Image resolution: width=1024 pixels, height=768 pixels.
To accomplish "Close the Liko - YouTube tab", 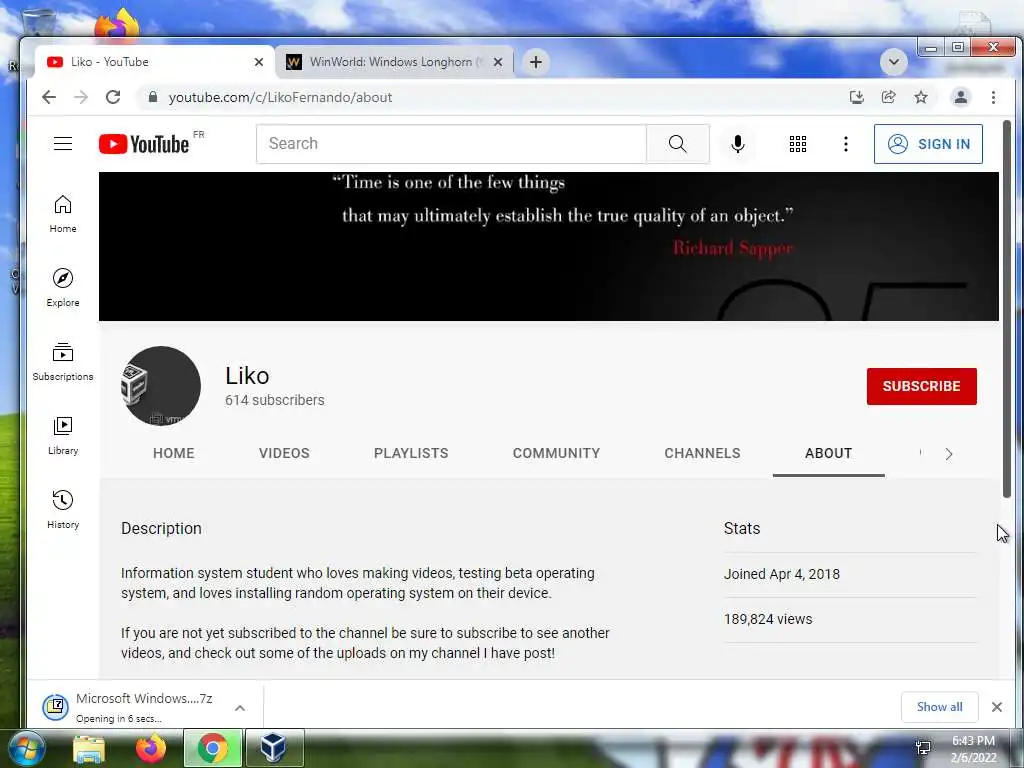I will click(x=259, y=62).
